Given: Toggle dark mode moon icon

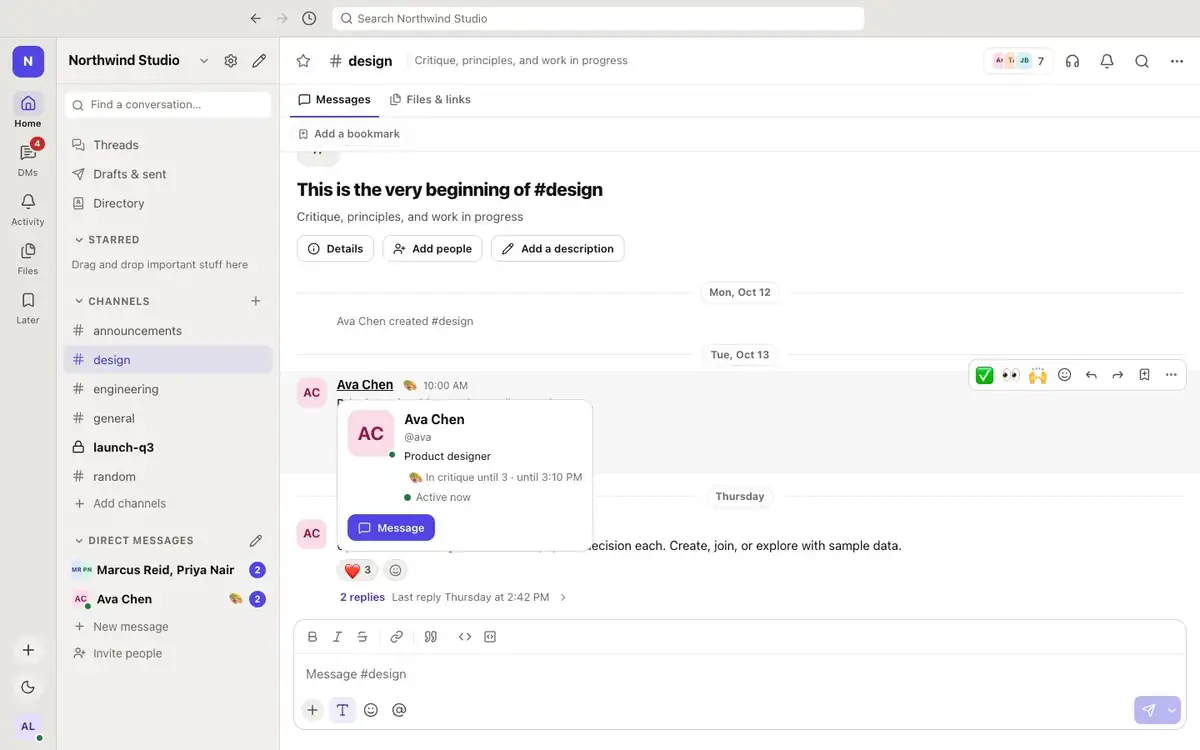Looking at the screenshot, I should [x=28, y=687].
